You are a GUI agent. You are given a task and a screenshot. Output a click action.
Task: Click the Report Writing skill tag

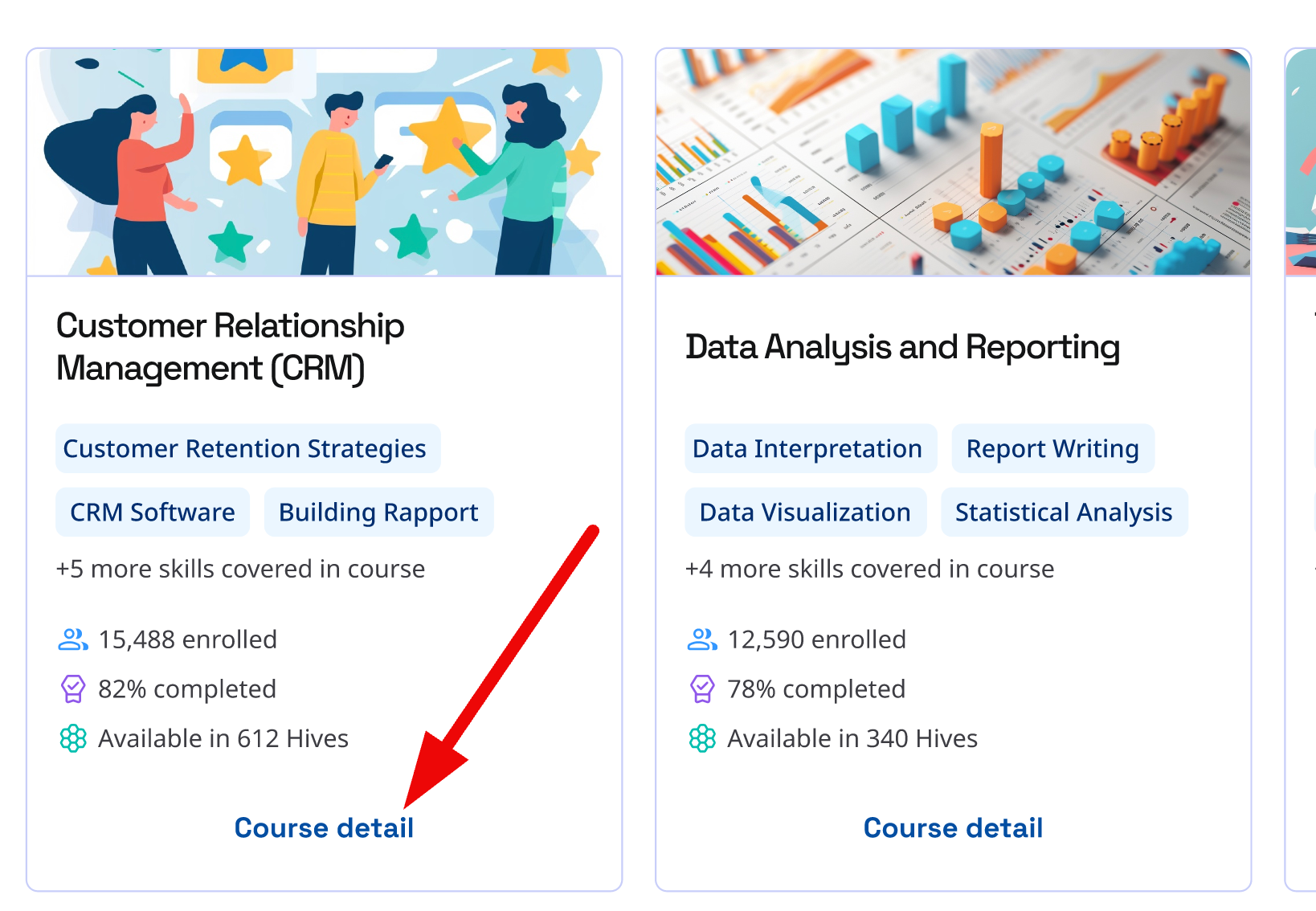tap(1052, 448)
